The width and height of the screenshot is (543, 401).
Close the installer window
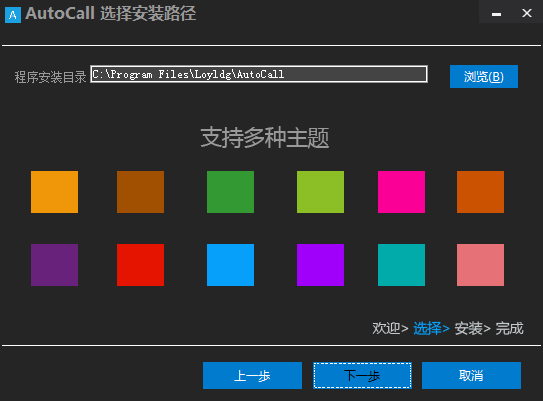pos(527,13)
